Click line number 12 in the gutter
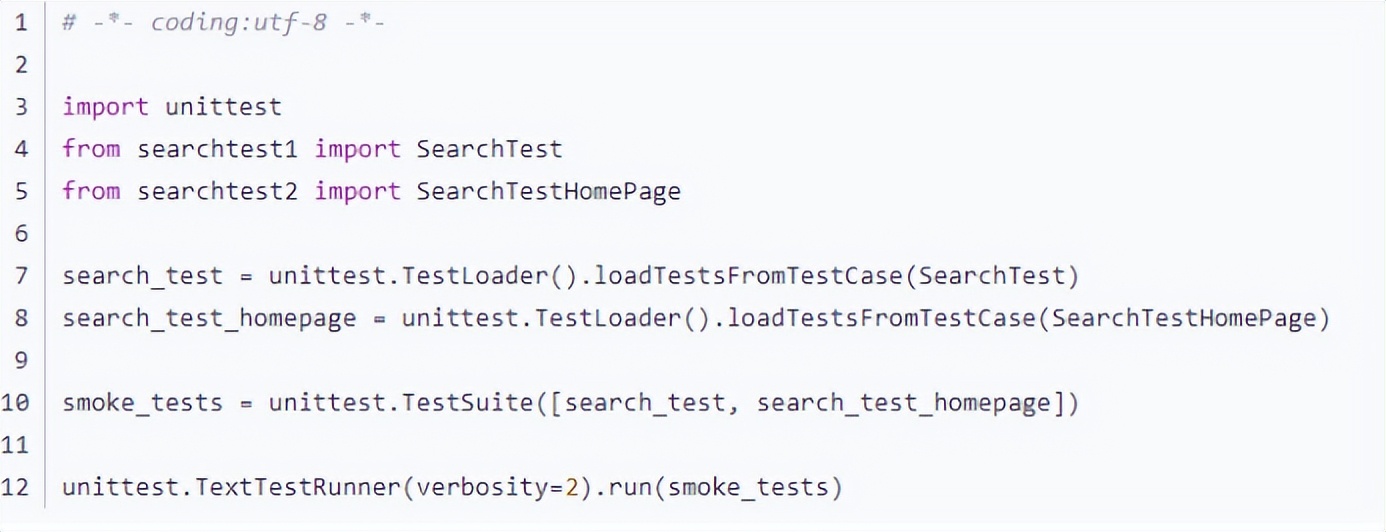The width and height of the screenshot is (1386, 532). click(x=20, y=487)
